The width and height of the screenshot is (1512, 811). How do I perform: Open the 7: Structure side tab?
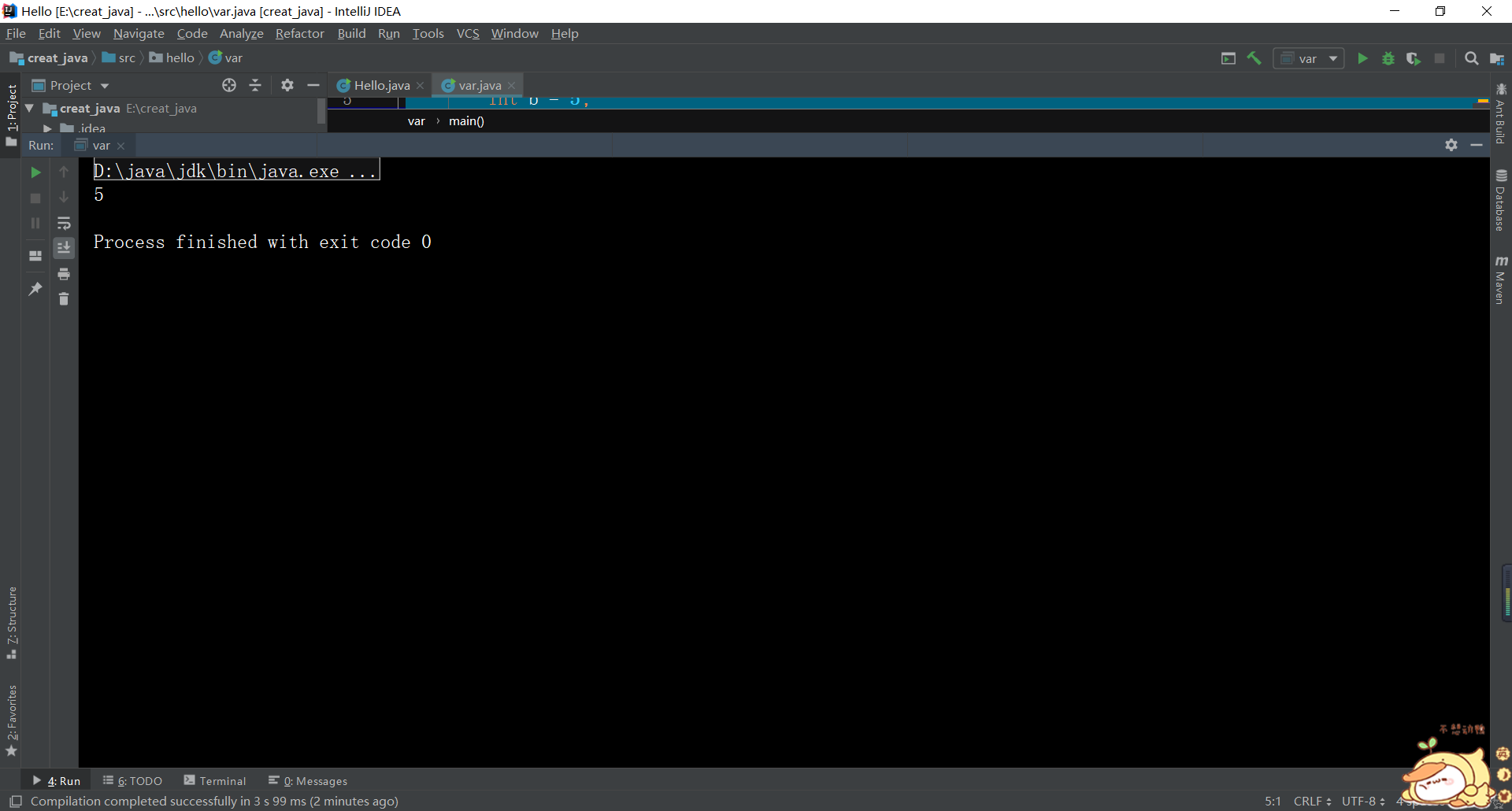(11, 623)
